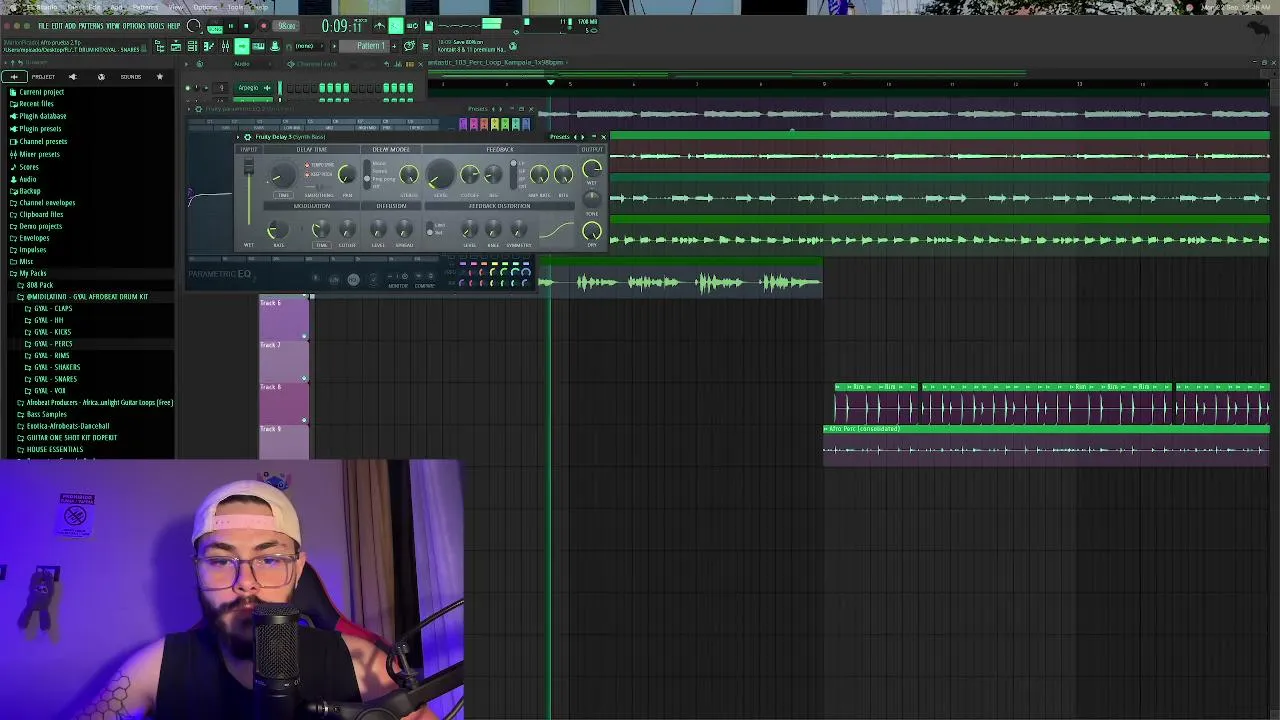Click next preset arrow in Fruity Delay 3

(x=583, y=137)
